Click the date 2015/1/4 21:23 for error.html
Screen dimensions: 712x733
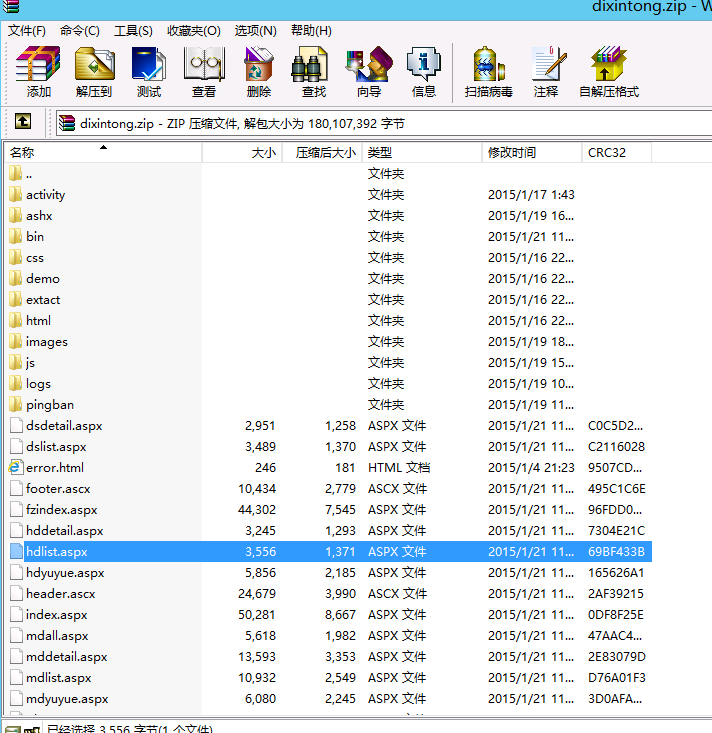[531, 467]
